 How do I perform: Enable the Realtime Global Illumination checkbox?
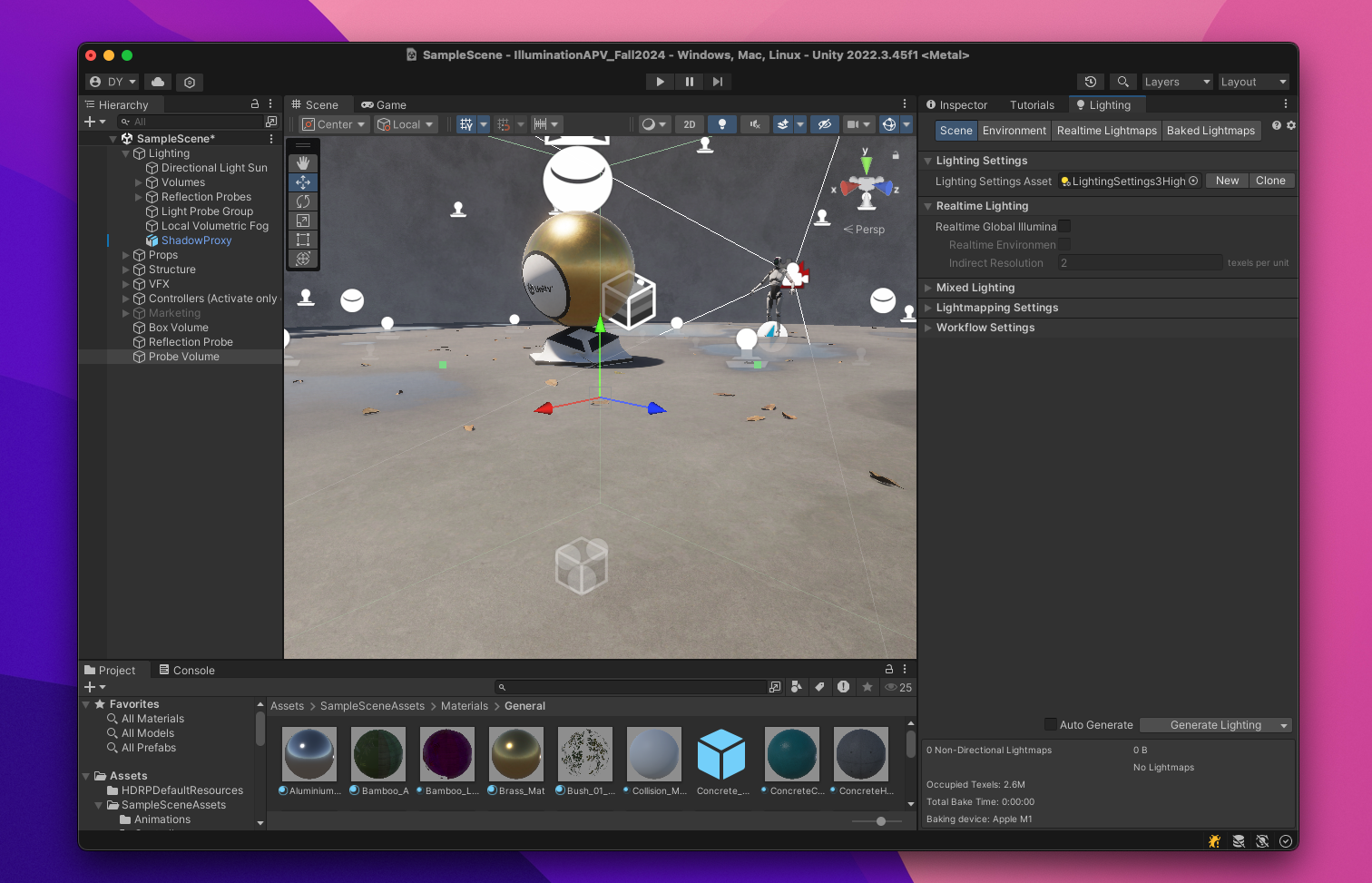(x=1064, y=226)
